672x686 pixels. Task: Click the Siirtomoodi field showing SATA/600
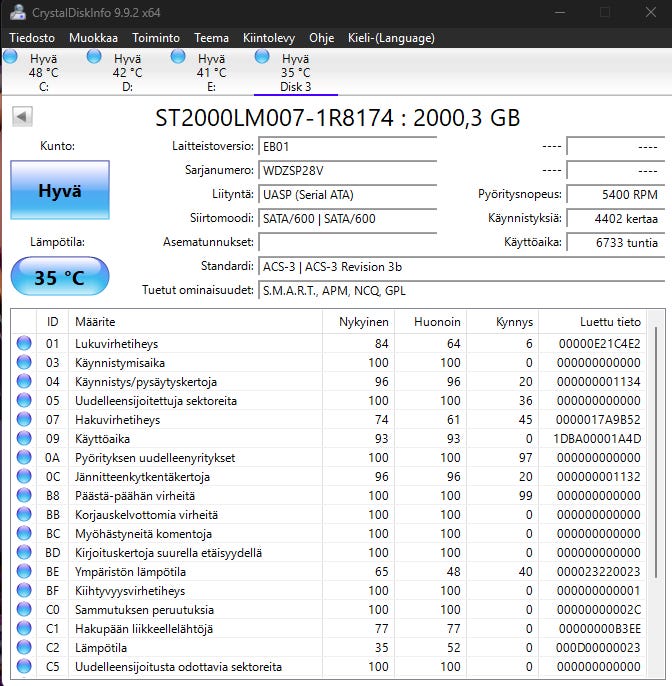347,218
